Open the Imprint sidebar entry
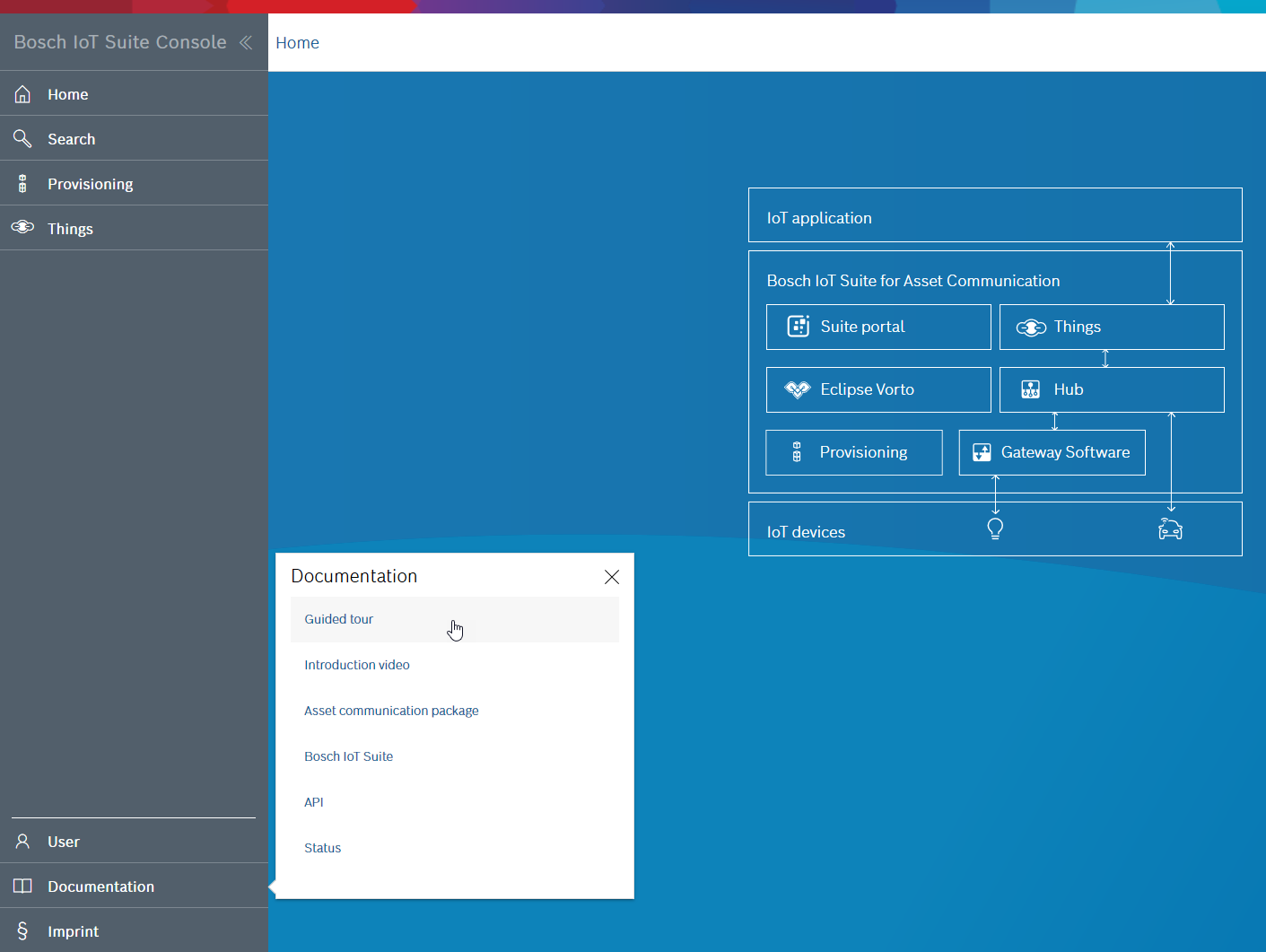The height and width of the screenshot is (952, 1266). point(135,930)
